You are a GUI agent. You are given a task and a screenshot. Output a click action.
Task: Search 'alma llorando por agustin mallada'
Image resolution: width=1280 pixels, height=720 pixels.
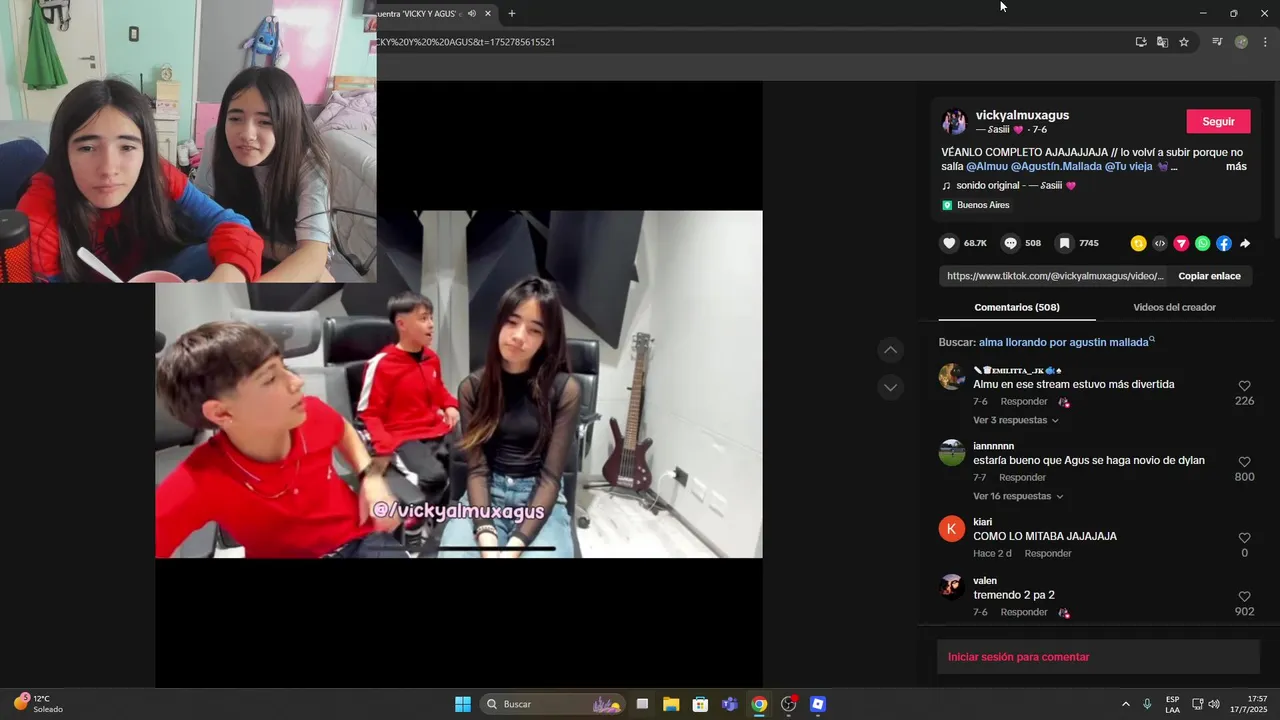pos(1064,342)
